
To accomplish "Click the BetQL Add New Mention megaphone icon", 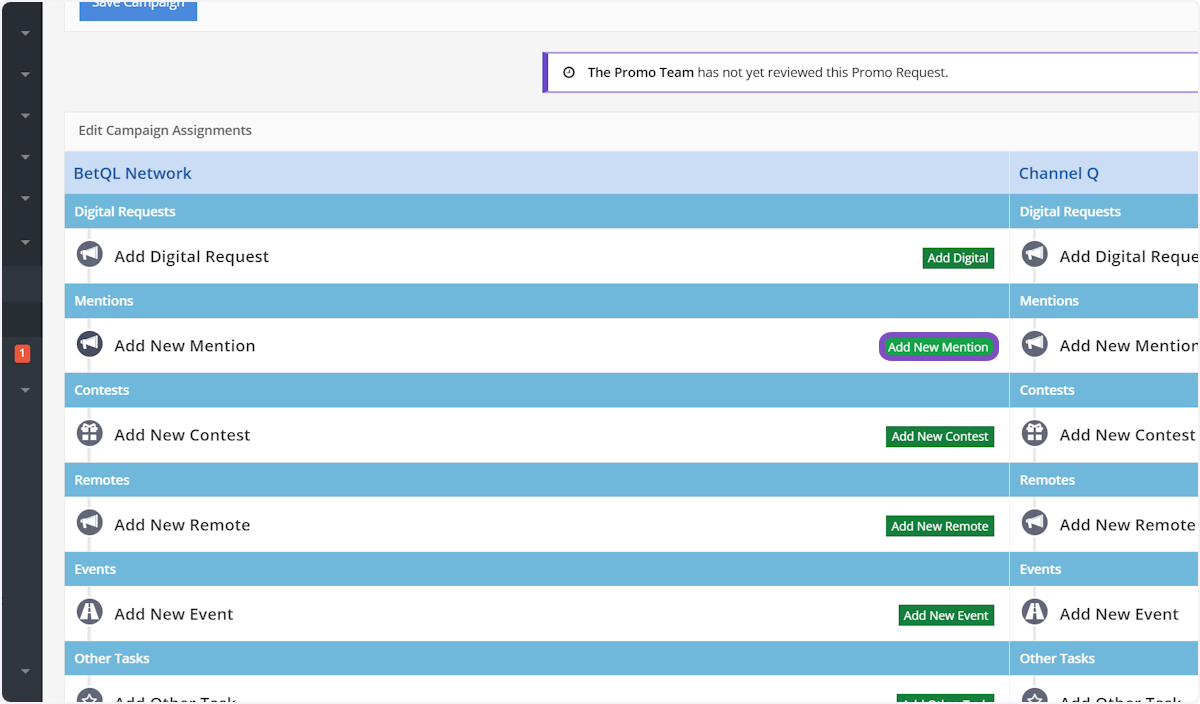I will tap(90, 344).
